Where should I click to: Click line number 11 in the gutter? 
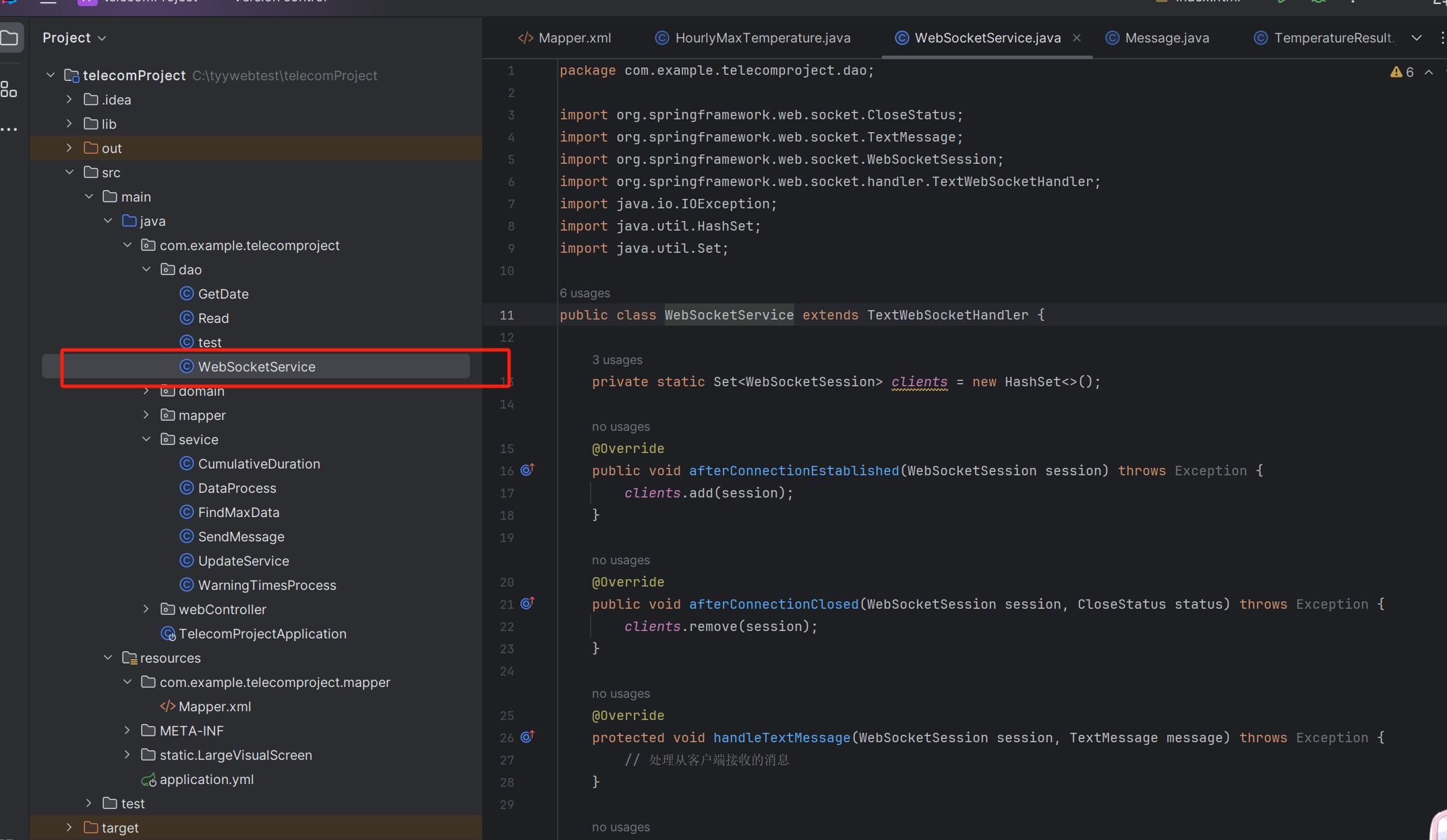(507, 315)
